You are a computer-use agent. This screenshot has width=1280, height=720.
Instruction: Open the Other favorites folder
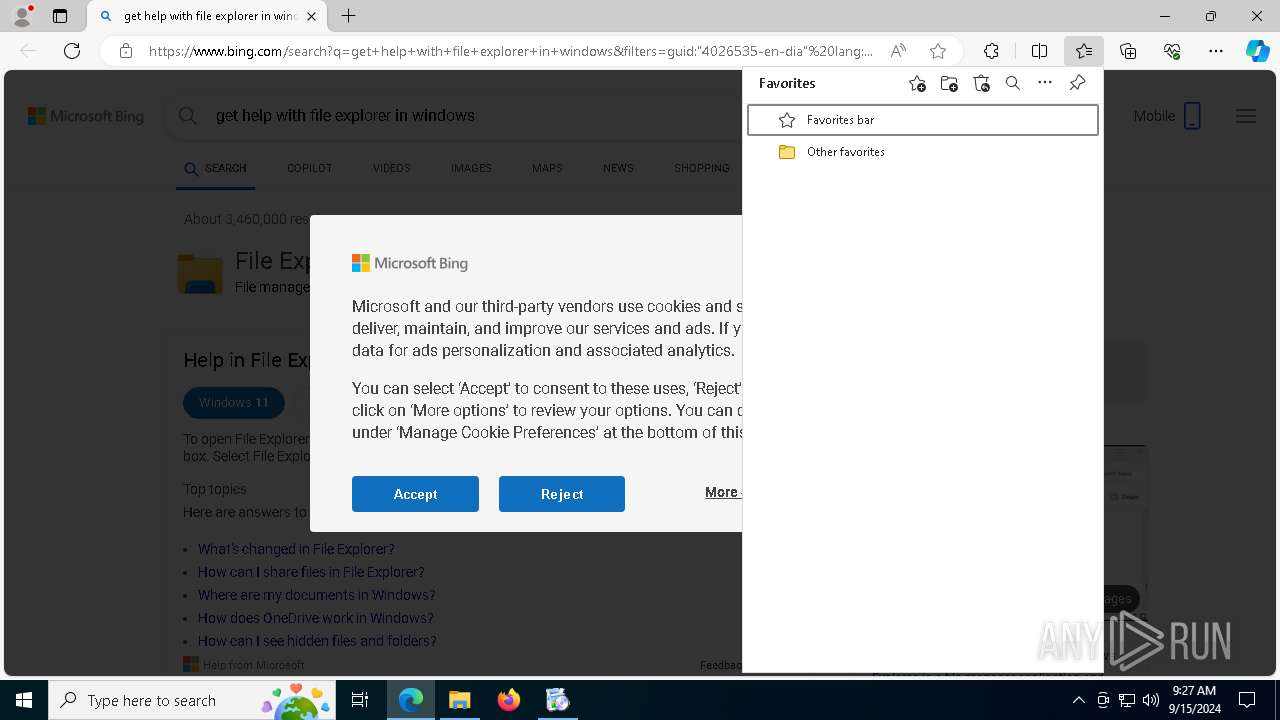tap(922, 152)
